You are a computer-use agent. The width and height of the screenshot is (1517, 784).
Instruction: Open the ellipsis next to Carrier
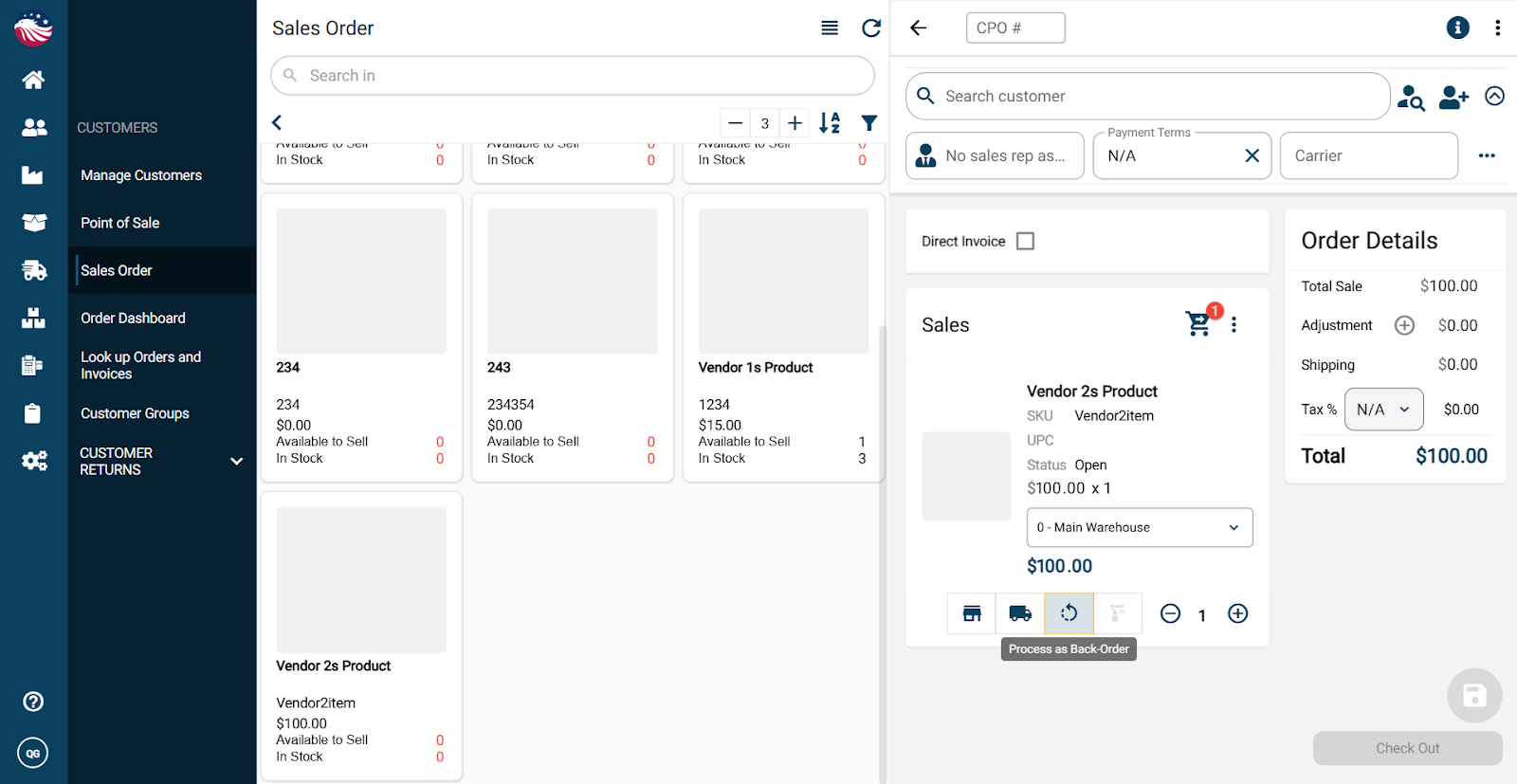(1487, 155)
